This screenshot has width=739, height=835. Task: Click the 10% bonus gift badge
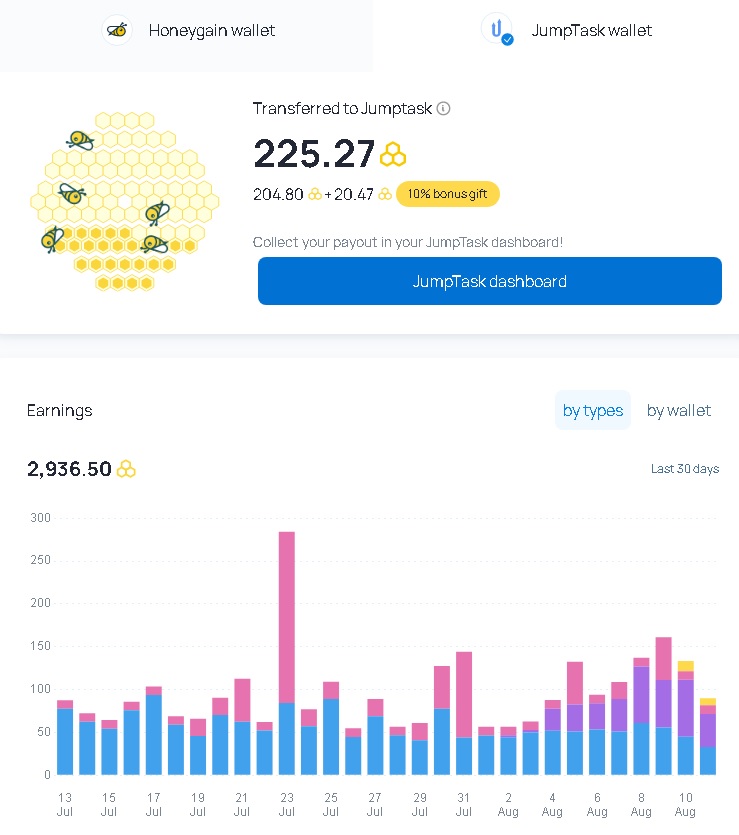(x=447, y=194)
